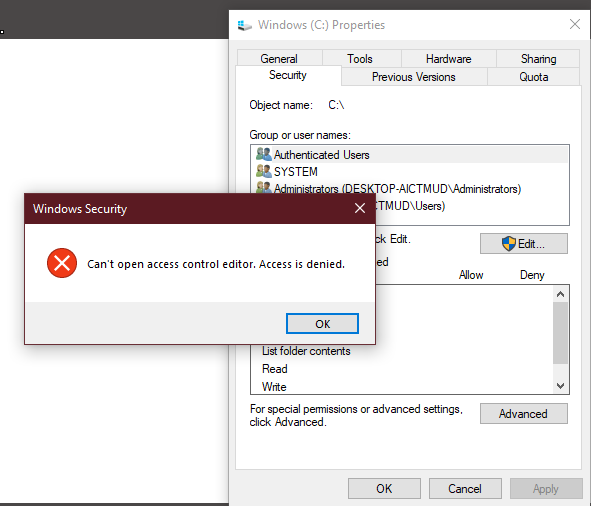Screen dimensions: 591x506
Task: Click the Authenticated Users group icon
Action: tap(263, 154)
